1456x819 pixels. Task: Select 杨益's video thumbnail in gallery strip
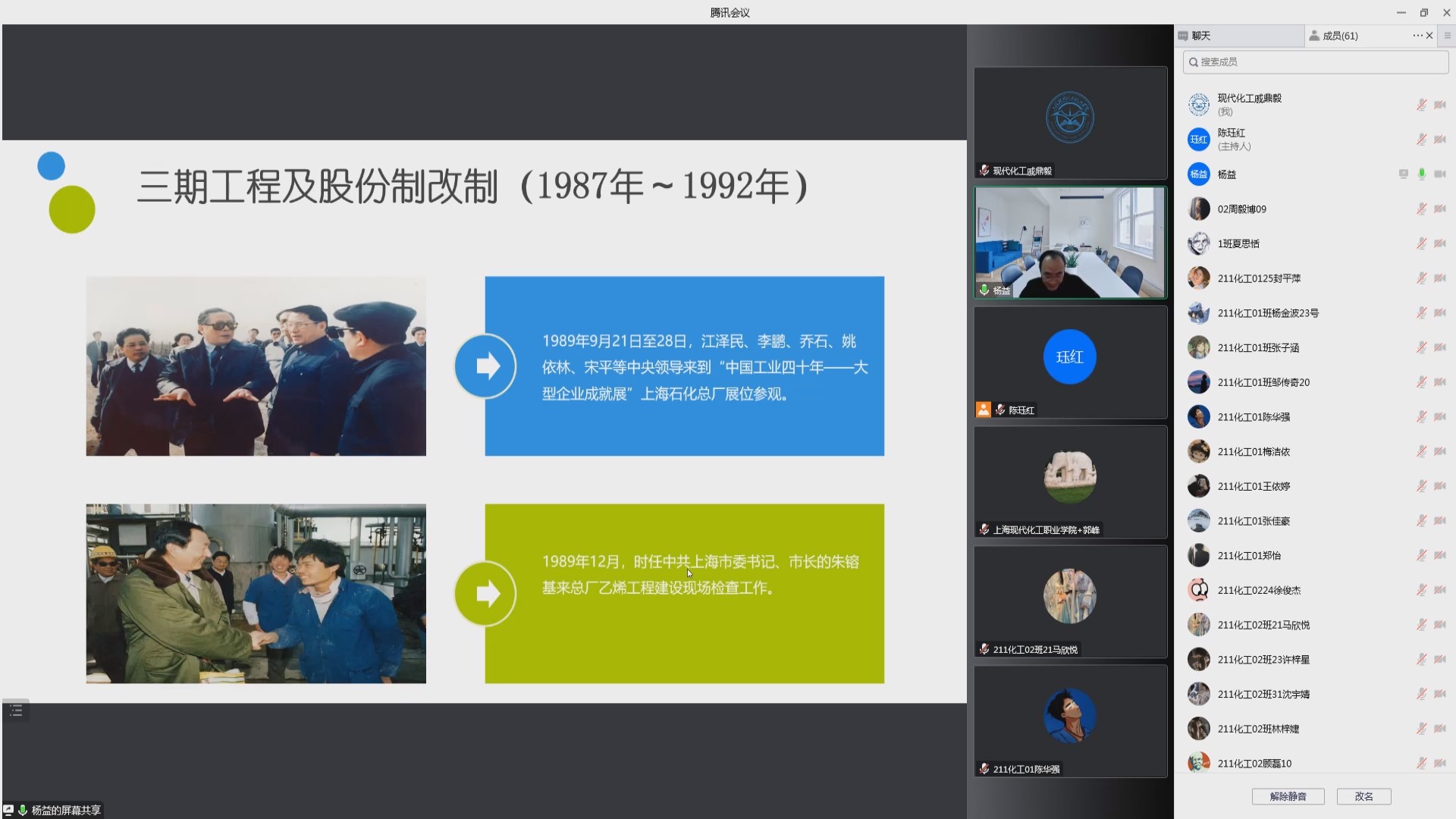point(1070,243)
